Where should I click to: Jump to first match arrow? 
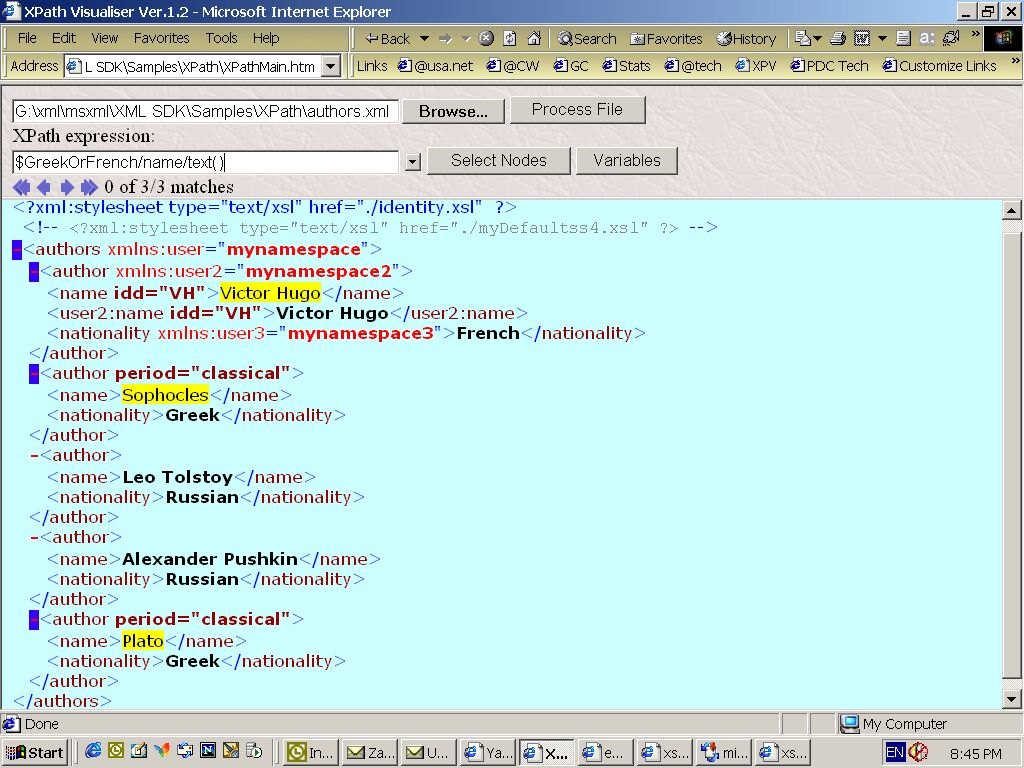click(21, 187)
